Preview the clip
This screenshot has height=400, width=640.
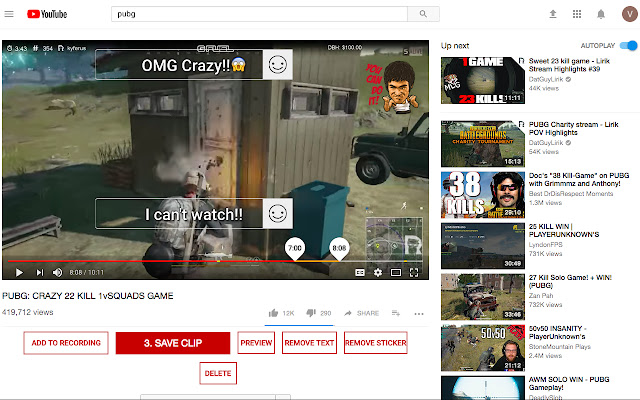[256, 343]
